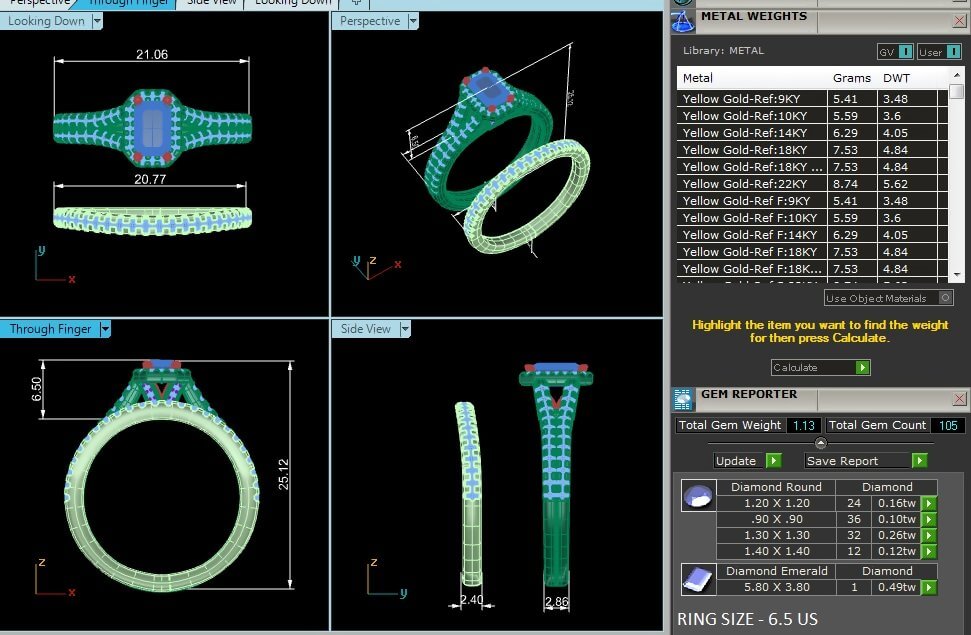Click the Gem Reporter panel icon
The width and height of the screenshot is (971, 635).
pyautogui.click(x=683, y=399)
